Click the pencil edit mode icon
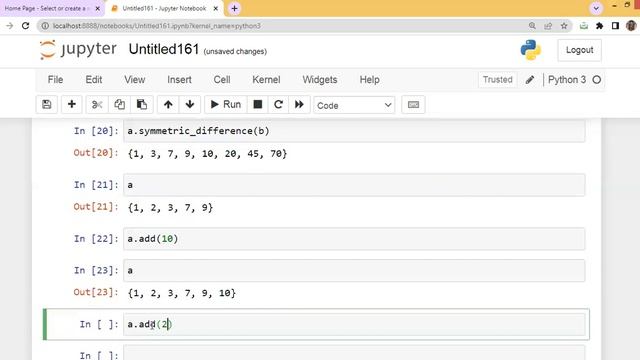This screenshot has height=360, width=640. (x=530, y=80)
